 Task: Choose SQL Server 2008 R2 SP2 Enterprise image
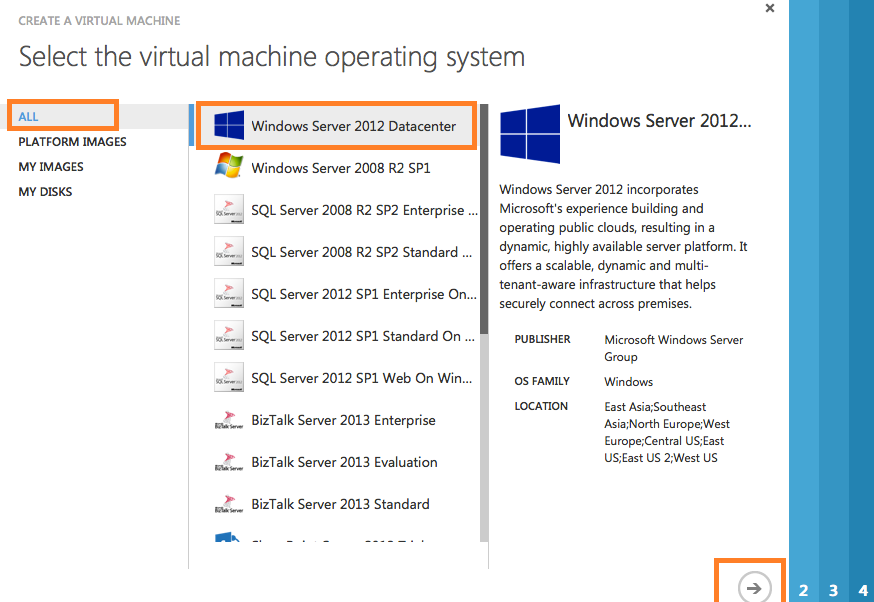(x=336, y=210)
